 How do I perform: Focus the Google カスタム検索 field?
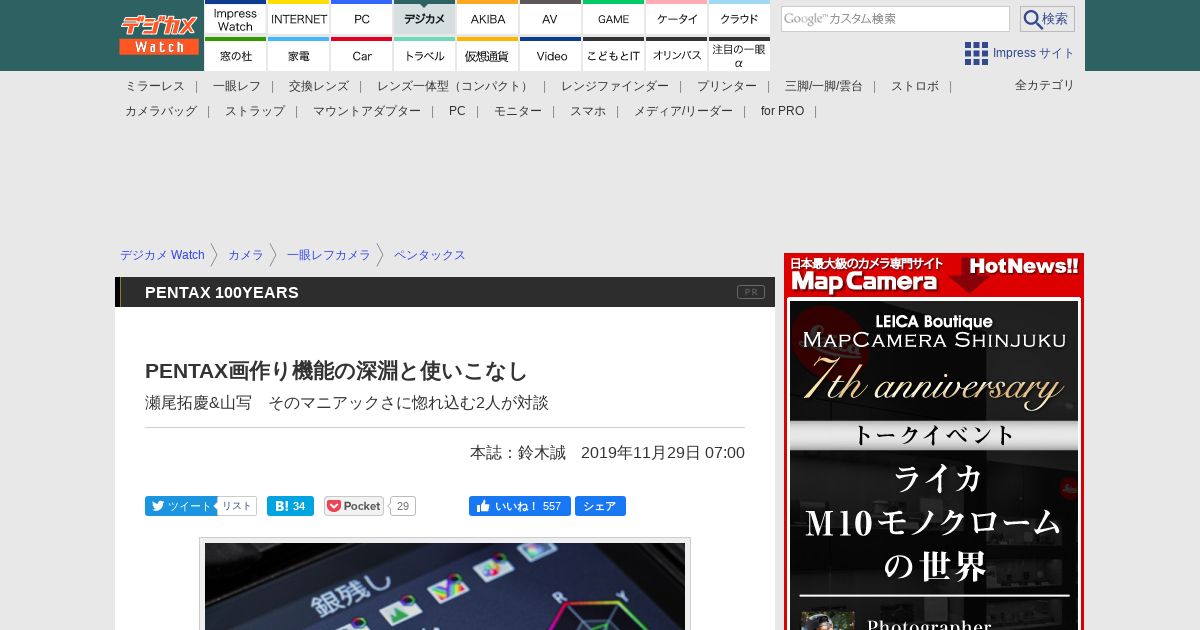coord(895,19)
